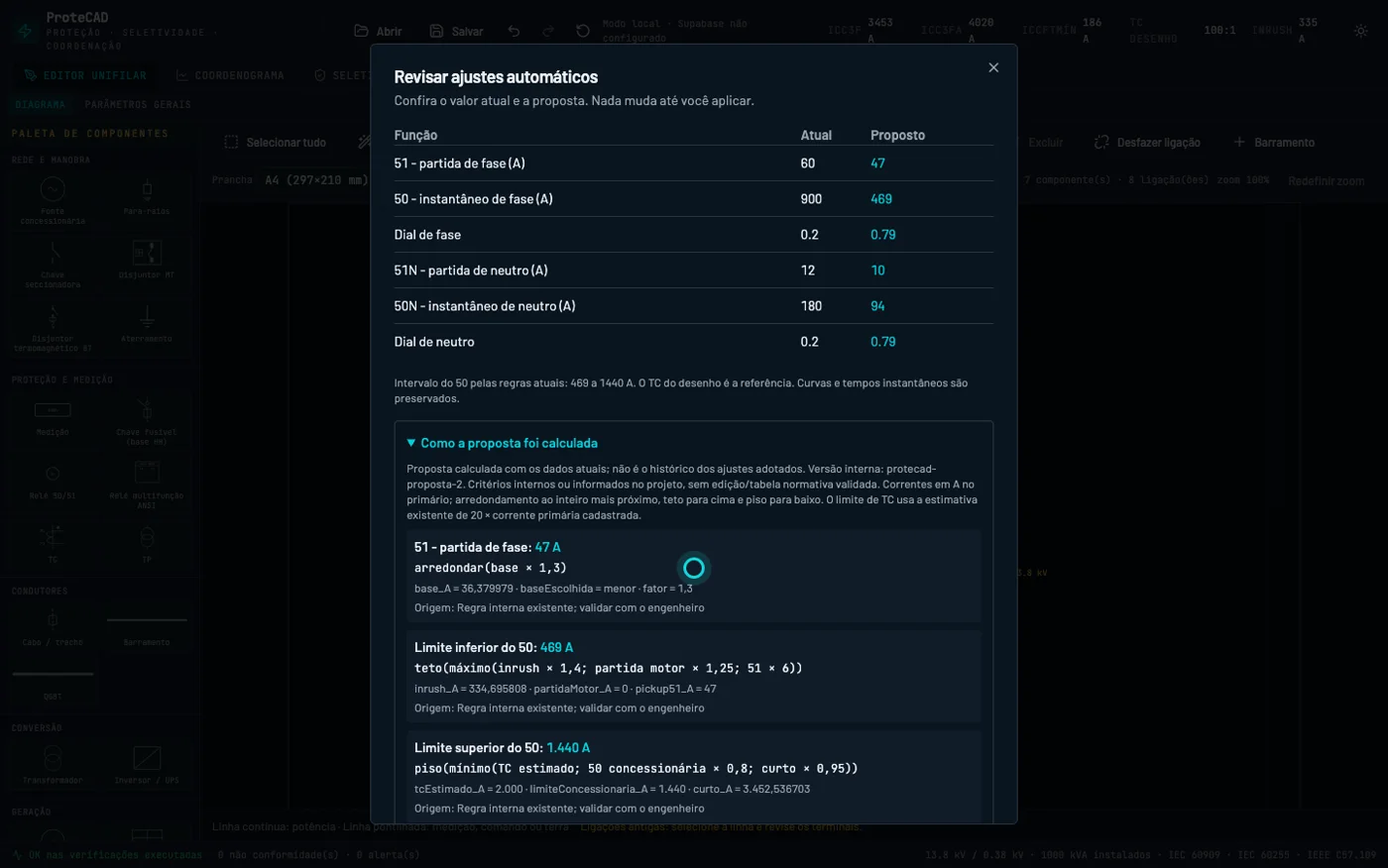
Task: Select the Barramento component in palette
Action: click(x=147, y=628)
